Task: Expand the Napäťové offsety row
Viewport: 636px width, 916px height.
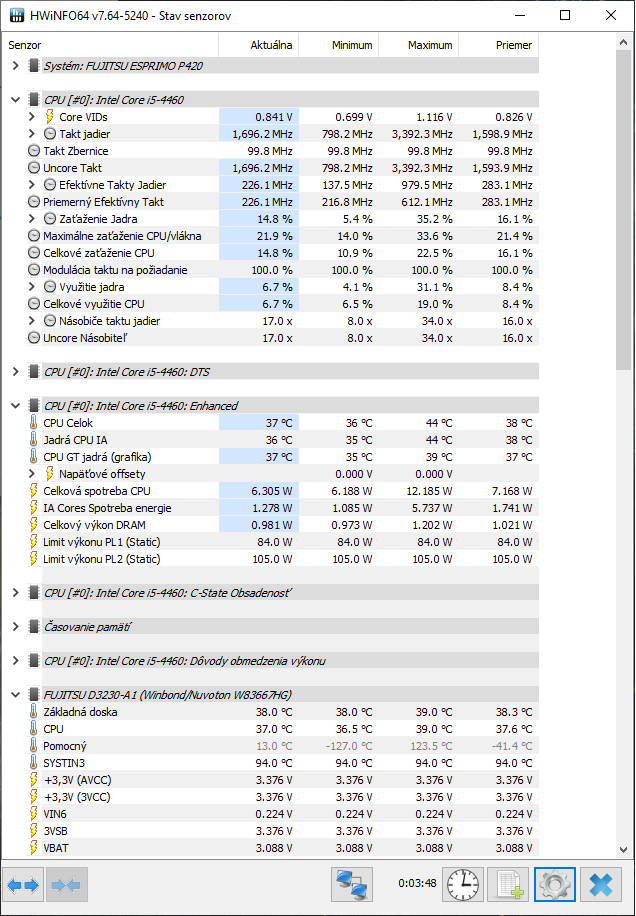Action: click(x=32, y=474)
